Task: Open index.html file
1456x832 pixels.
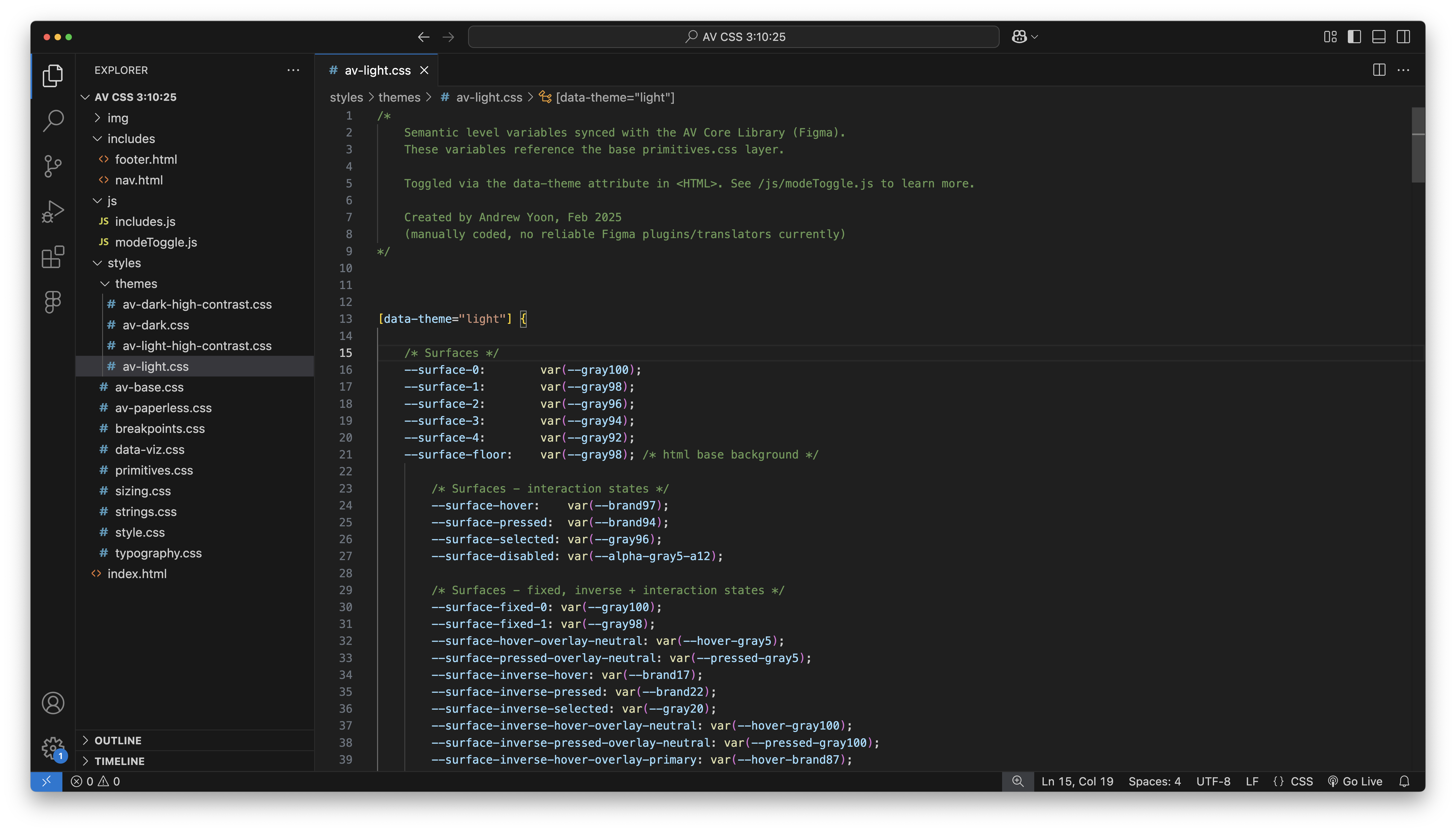Action: 194,573
